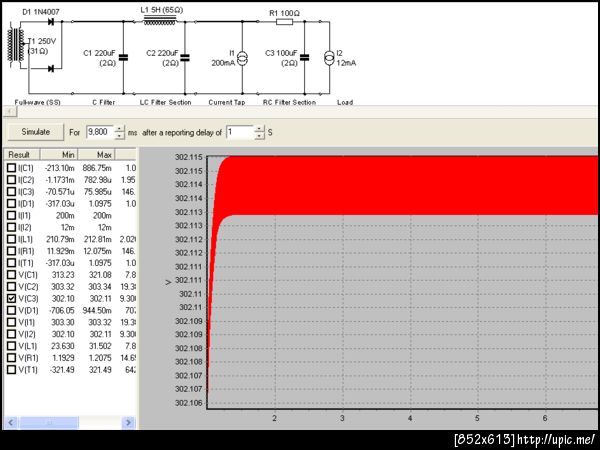Select the I2 12mA load current symbol
The width and height of the screenshot is (600, 450).
coord(329,58)
